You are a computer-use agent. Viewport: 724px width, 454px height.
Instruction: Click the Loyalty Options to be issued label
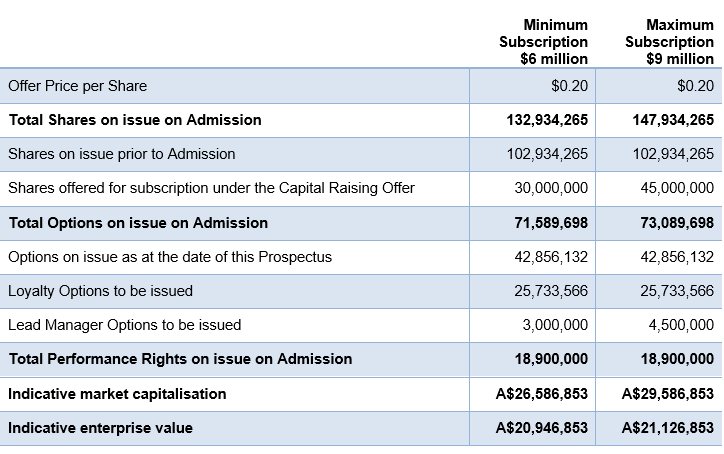[x=100, y=291]
